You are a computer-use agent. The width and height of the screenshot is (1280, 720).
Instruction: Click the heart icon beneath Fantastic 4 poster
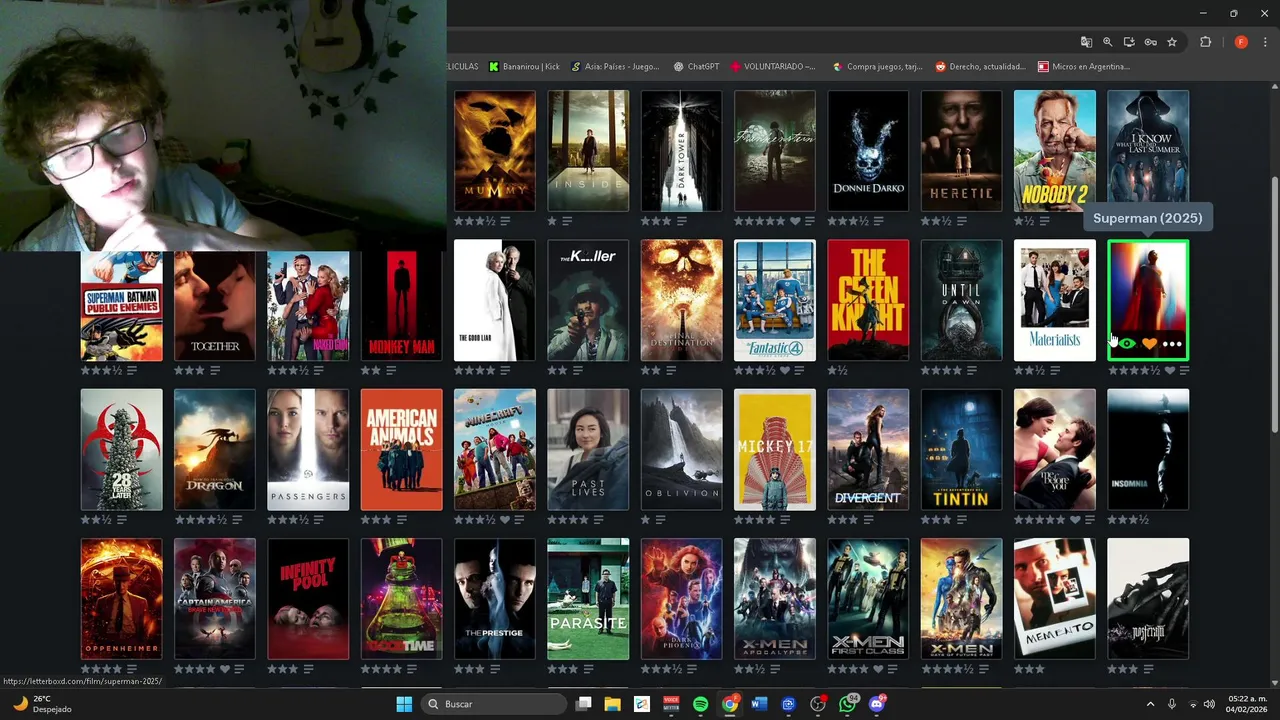tap(783, 370)
